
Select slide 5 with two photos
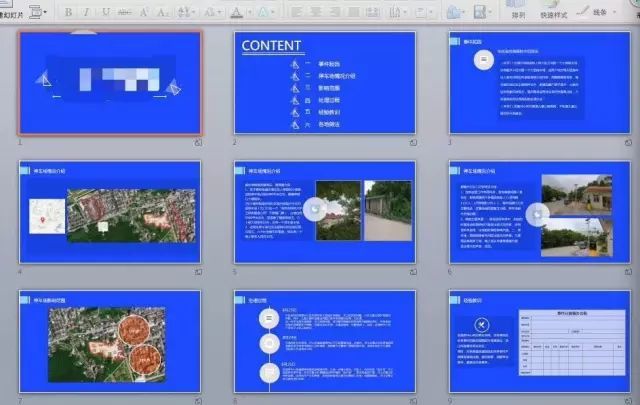click(325, 212)
